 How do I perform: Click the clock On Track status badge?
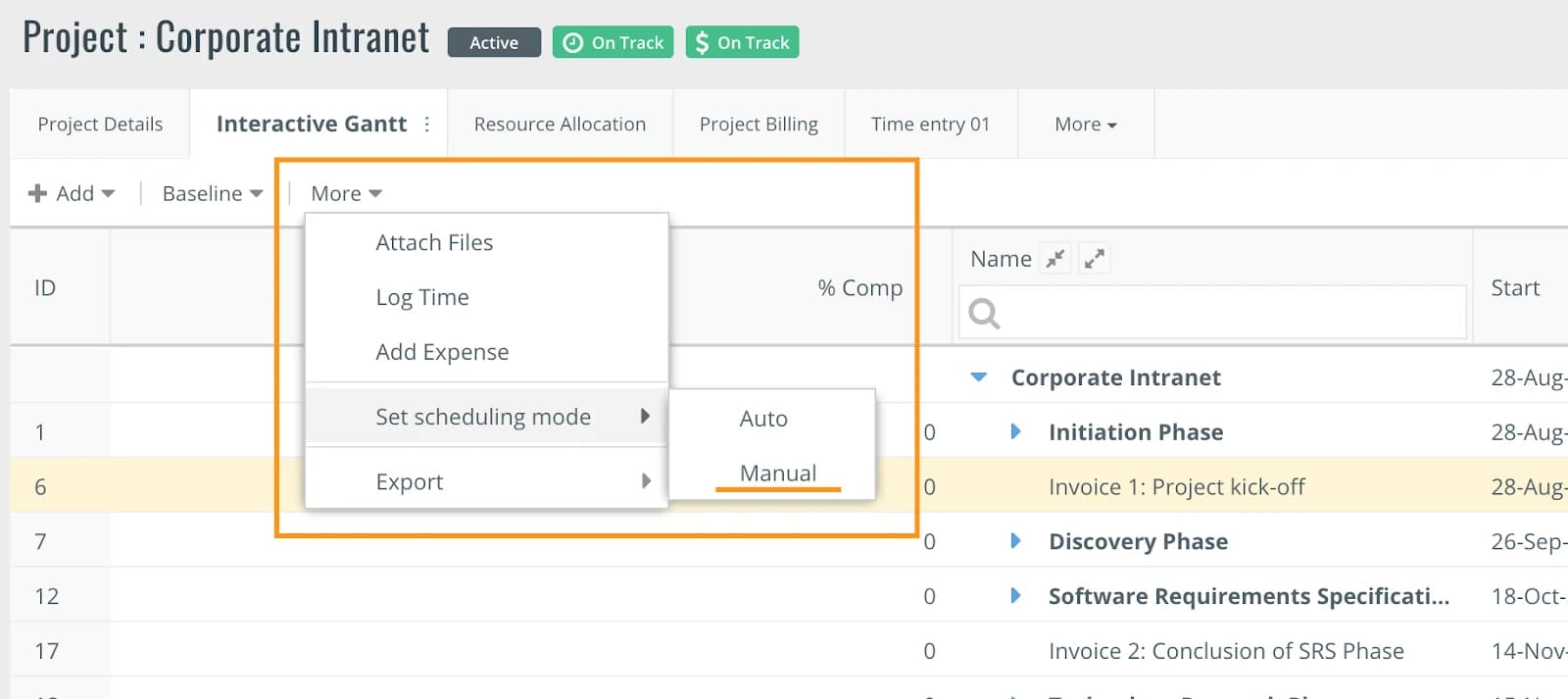coord(613,42)
